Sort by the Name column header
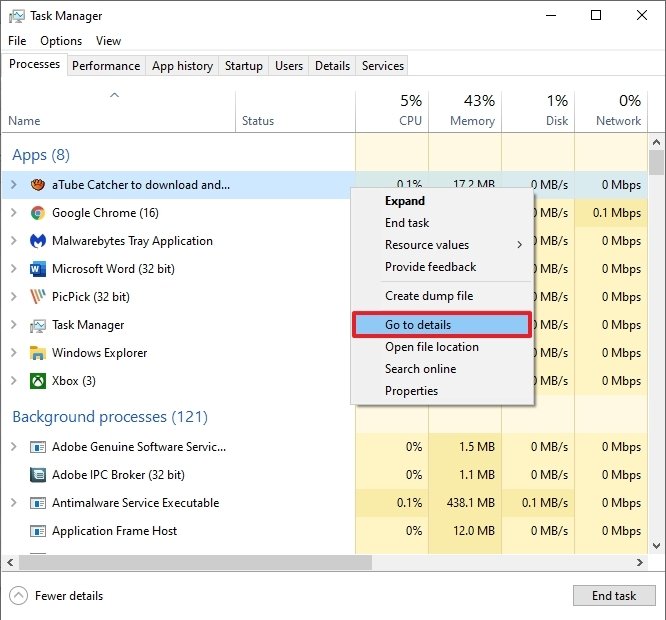 coord(119,112)
